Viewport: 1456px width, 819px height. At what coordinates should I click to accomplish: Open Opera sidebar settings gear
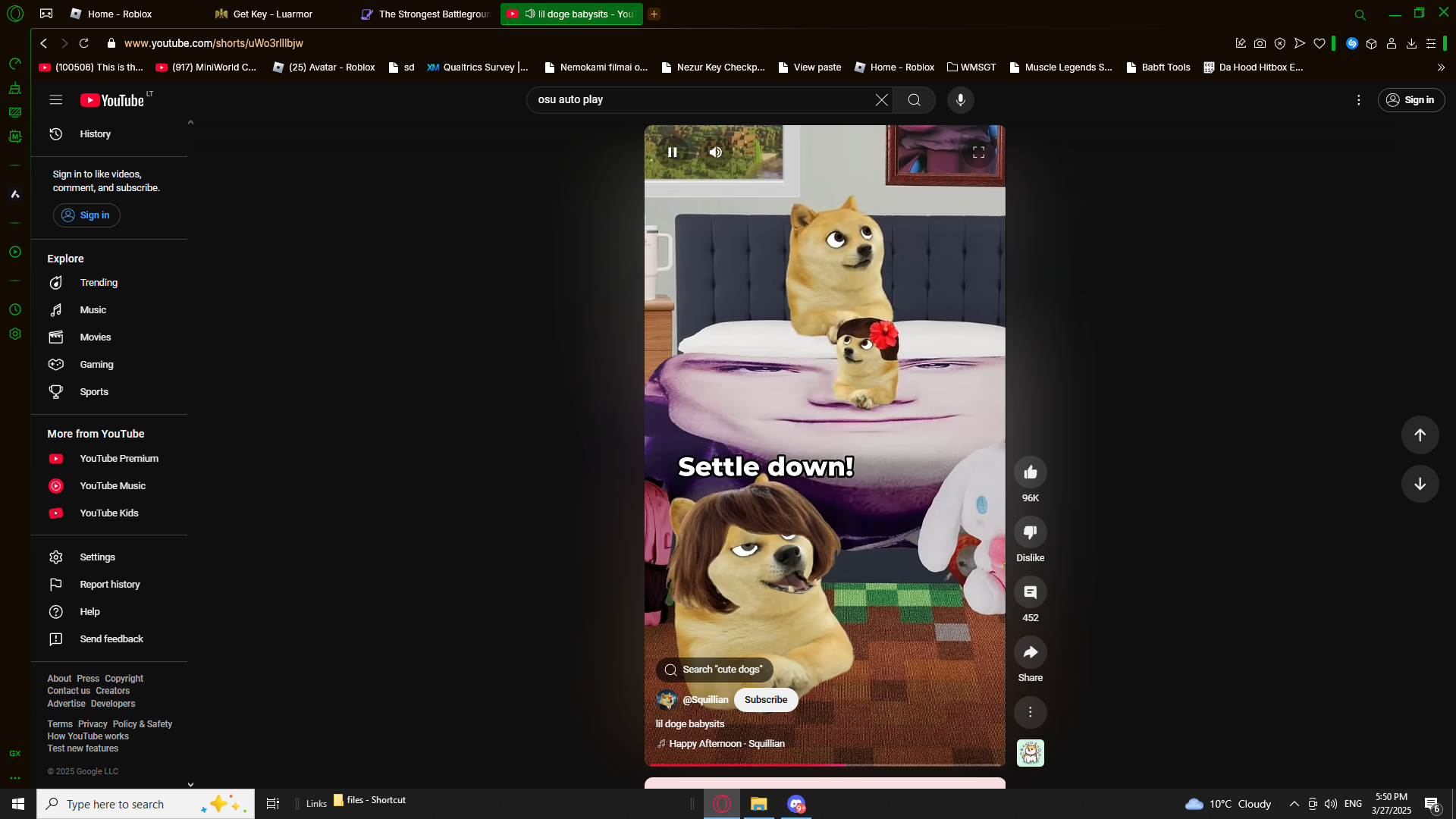pos(15,334)
